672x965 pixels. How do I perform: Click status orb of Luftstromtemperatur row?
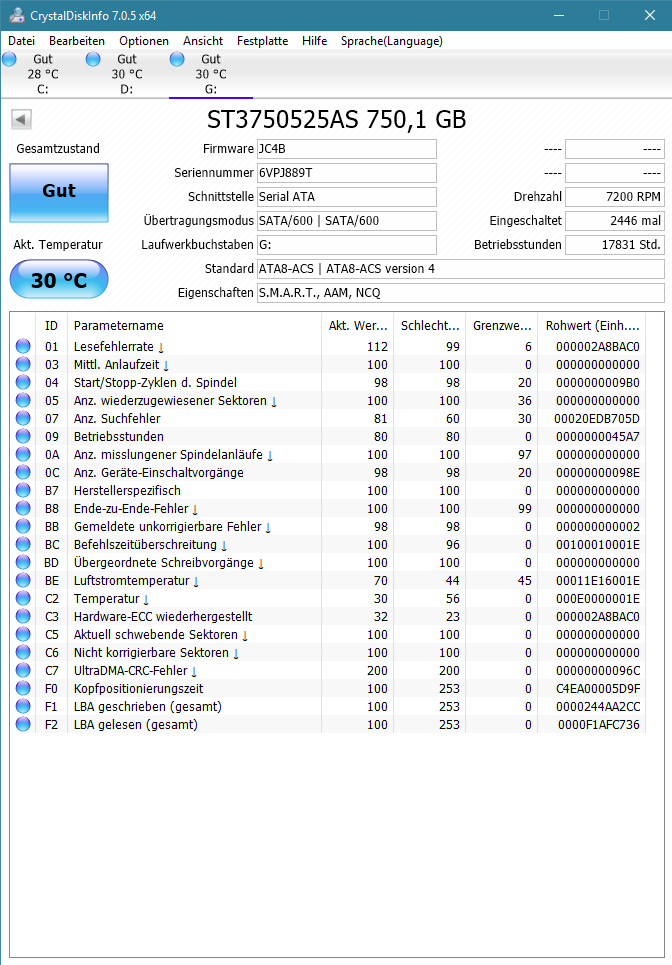pyautogui.click(x=23, y=580)
